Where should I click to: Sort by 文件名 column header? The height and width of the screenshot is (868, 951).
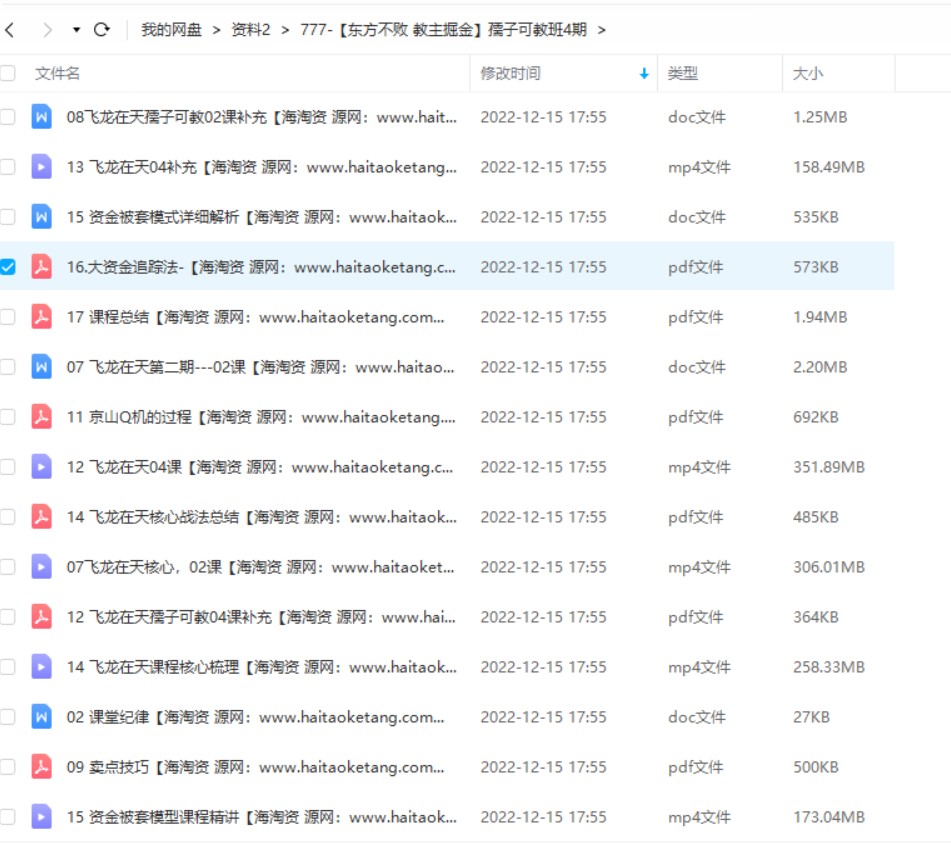pos(57,73)
